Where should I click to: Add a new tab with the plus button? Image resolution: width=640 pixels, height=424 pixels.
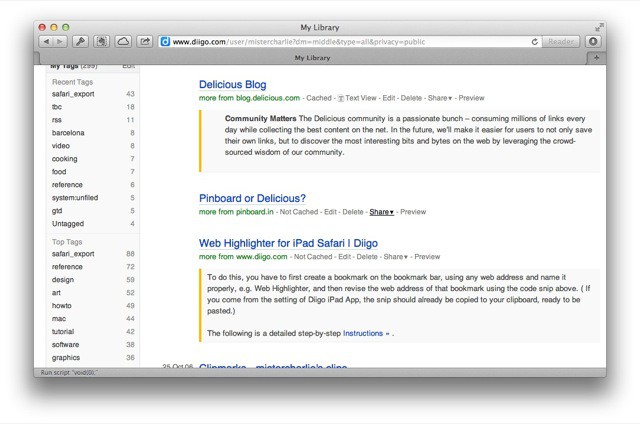coord(597,58)
